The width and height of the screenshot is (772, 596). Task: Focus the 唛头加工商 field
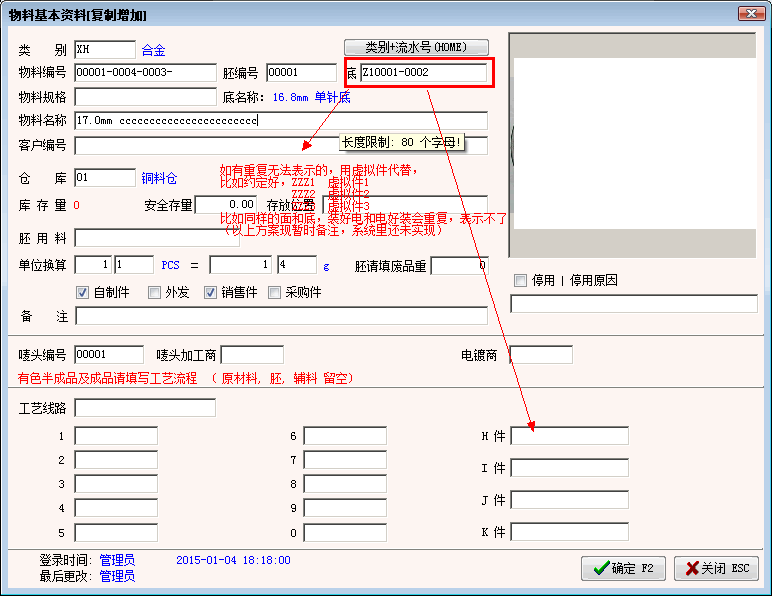252,354
